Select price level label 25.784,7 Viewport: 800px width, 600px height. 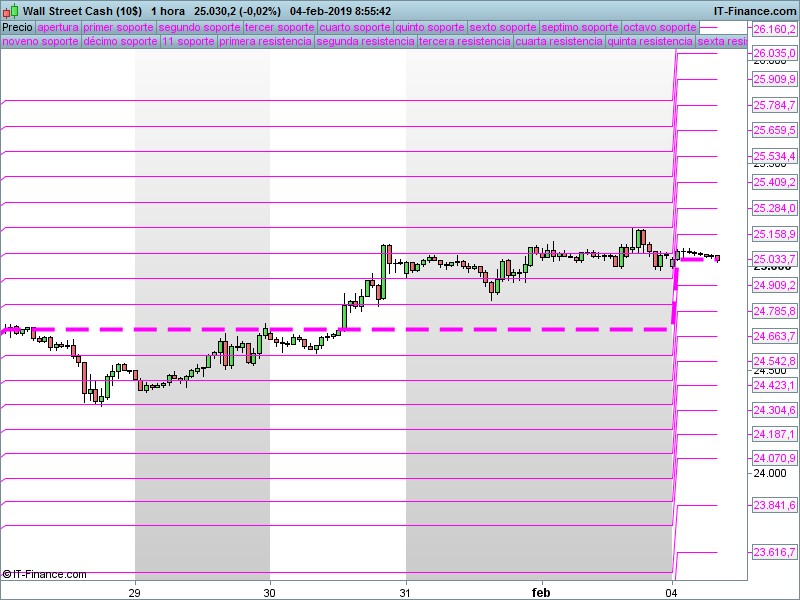pos(774,105)
